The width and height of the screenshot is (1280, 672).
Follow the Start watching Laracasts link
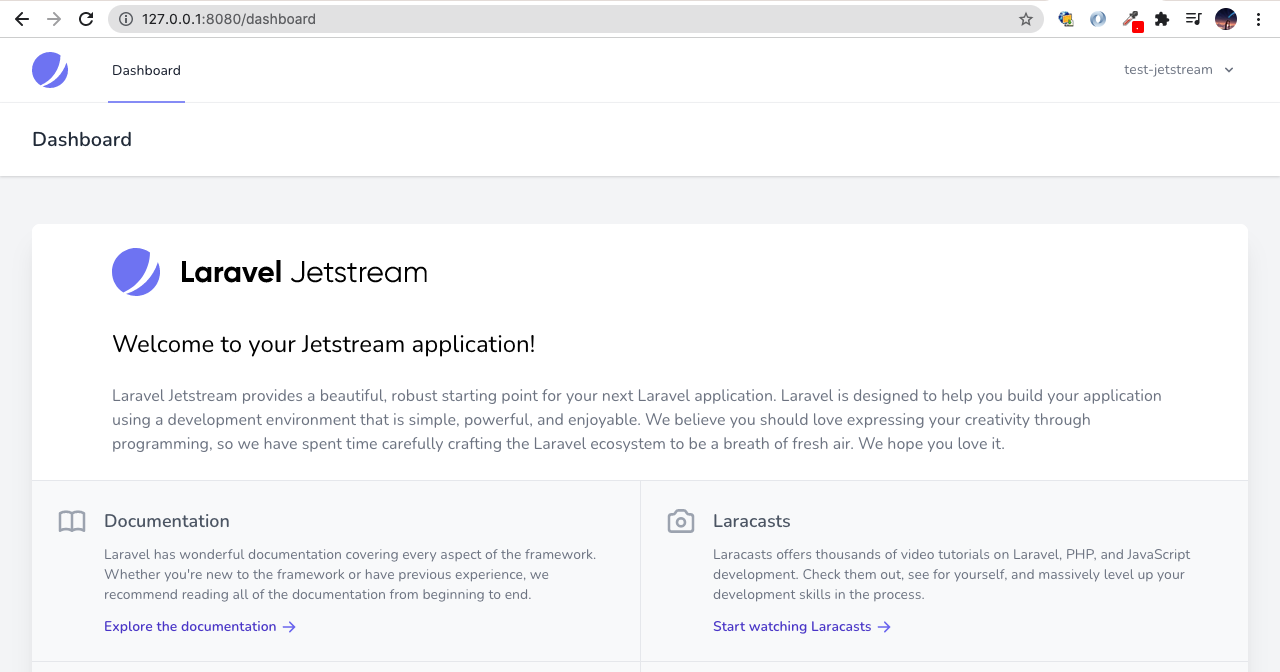(802, 627)
